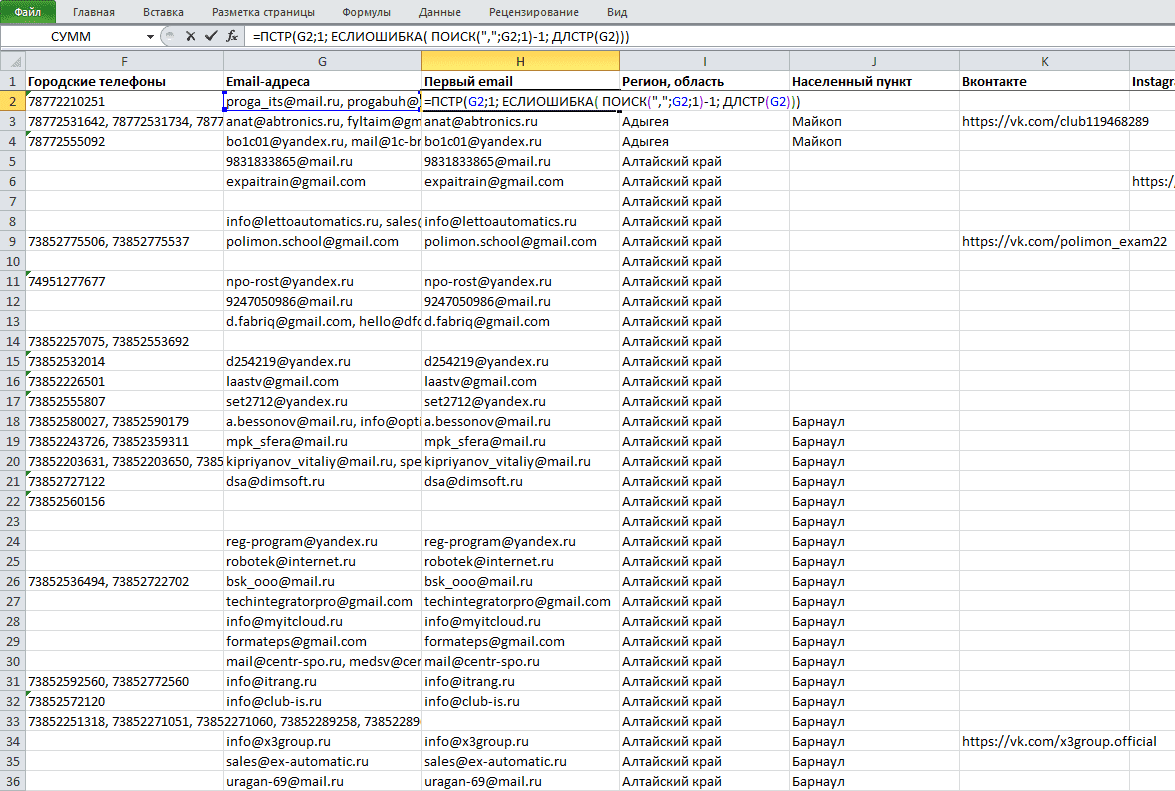Switch to the Главная tab
The image size is (1175, 791).
pos(94,12)
